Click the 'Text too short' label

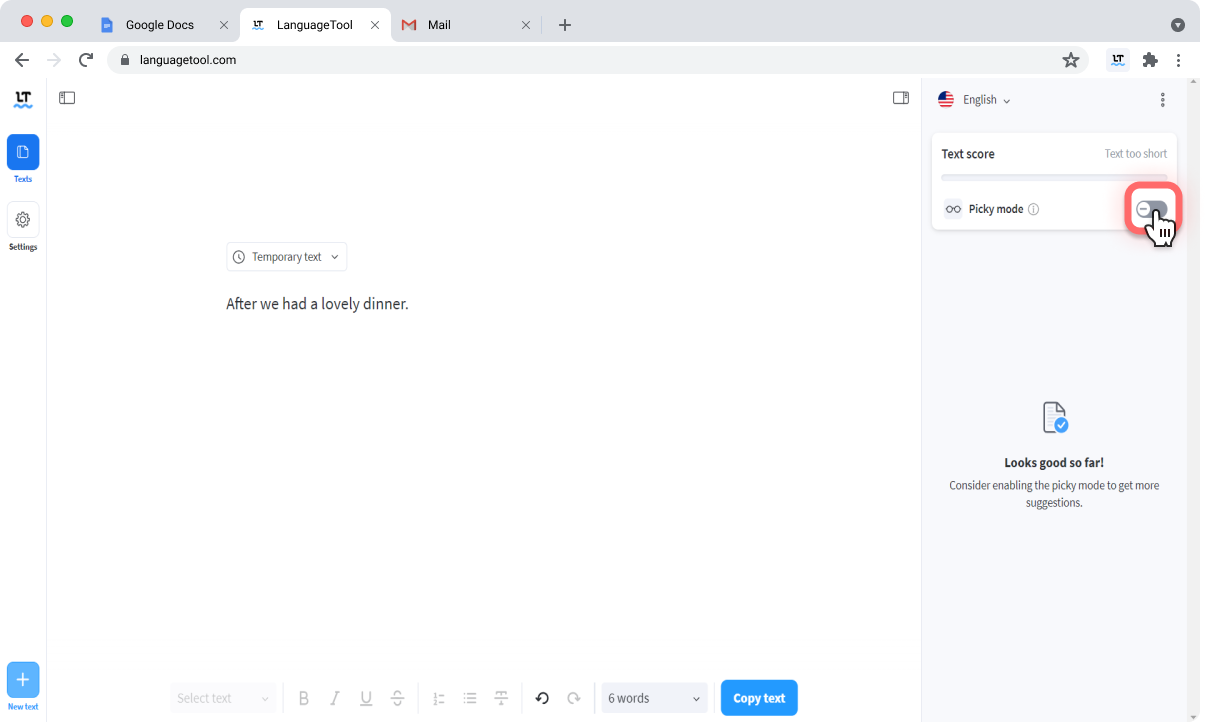(x=1135, y=154)
